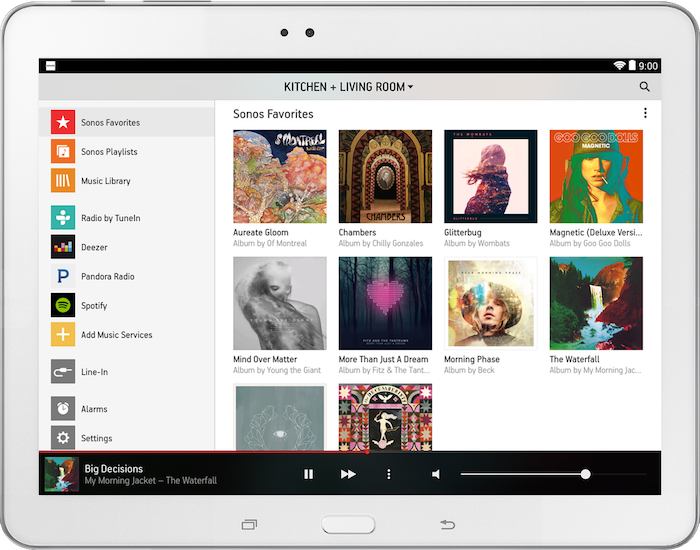Open the Spotify icon
This screenshot has width=700, height=550.
click(x=63, y=305)
